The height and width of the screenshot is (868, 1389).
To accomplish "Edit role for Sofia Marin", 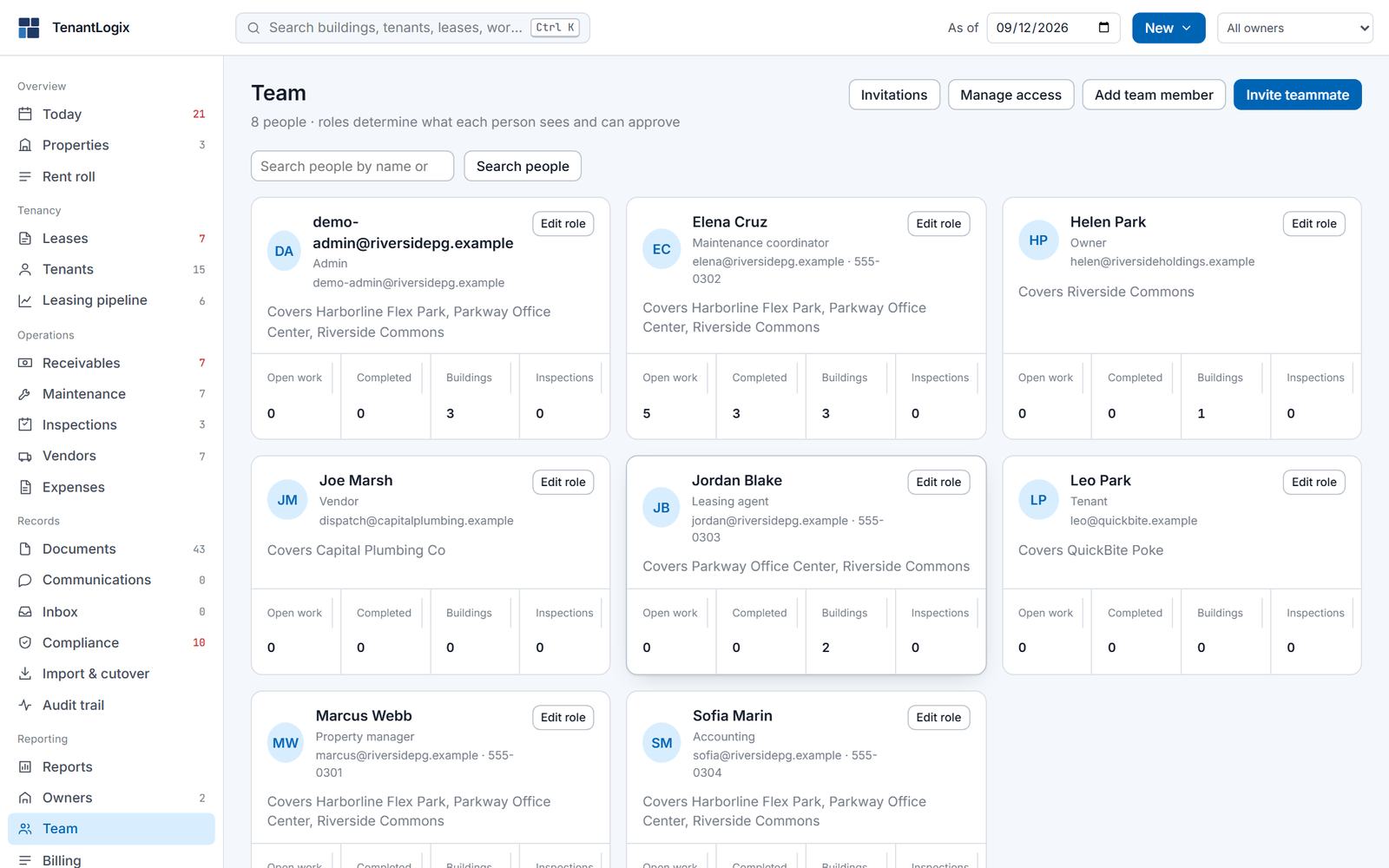I will 938,717.
